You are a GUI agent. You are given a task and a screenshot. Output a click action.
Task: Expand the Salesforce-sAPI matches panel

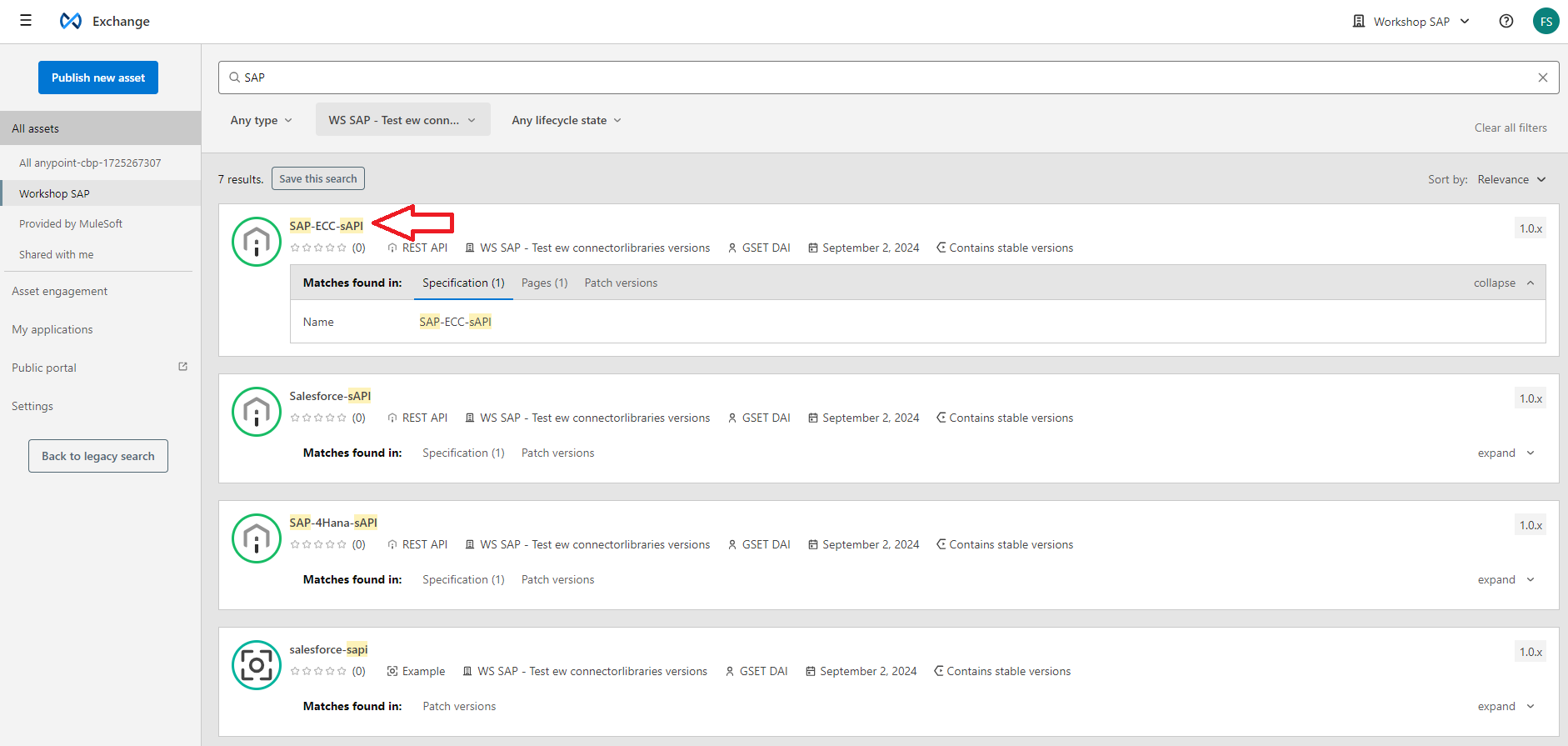pos(1506,453)
